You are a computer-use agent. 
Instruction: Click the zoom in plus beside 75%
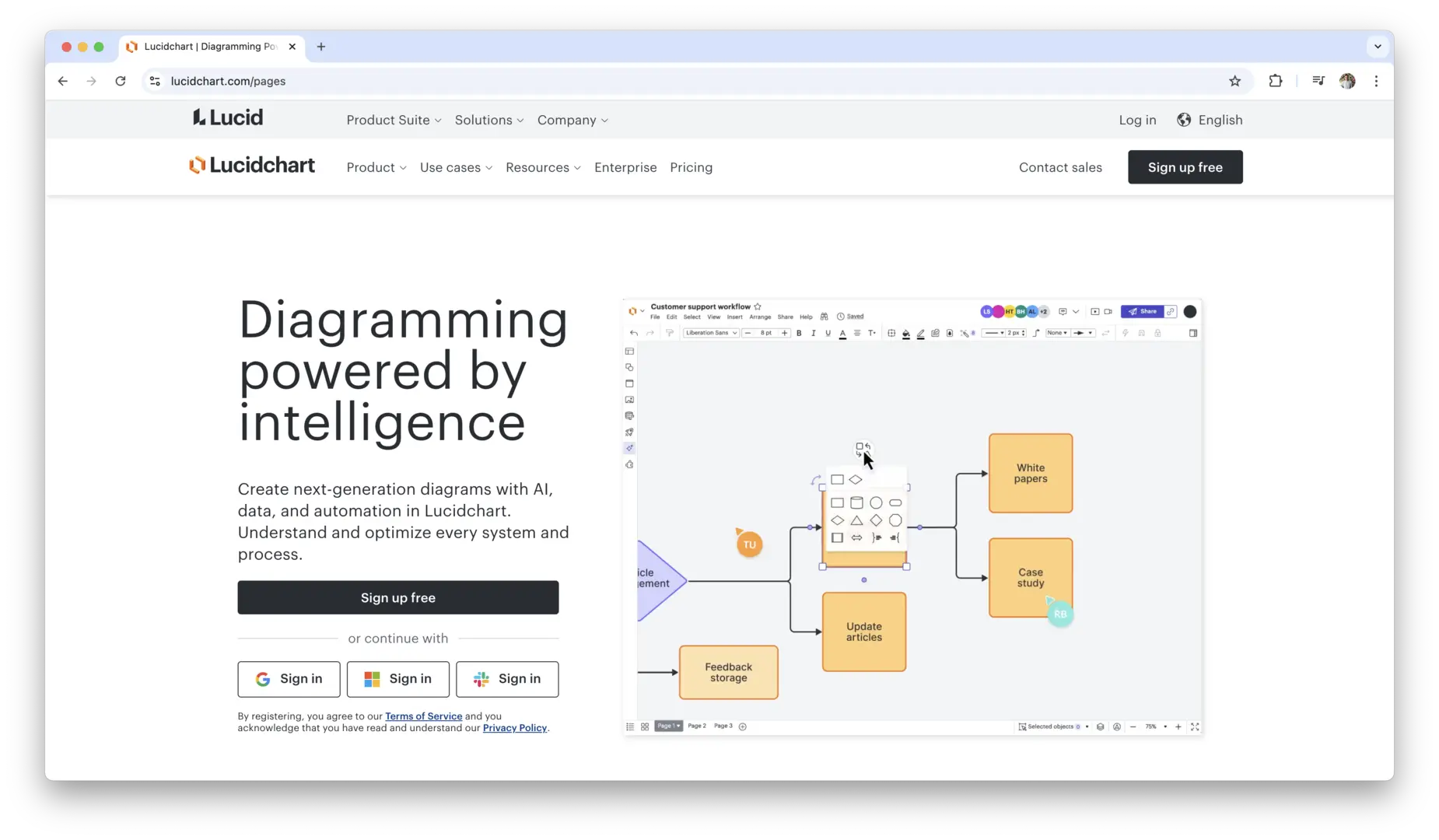coord(1178,726)
